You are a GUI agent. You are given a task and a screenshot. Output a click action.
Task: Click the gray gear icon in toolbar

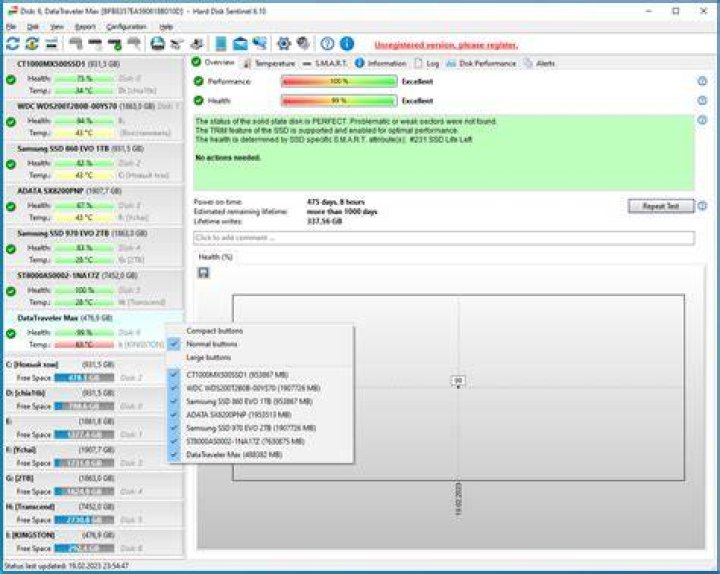click(x=303, y=44)
